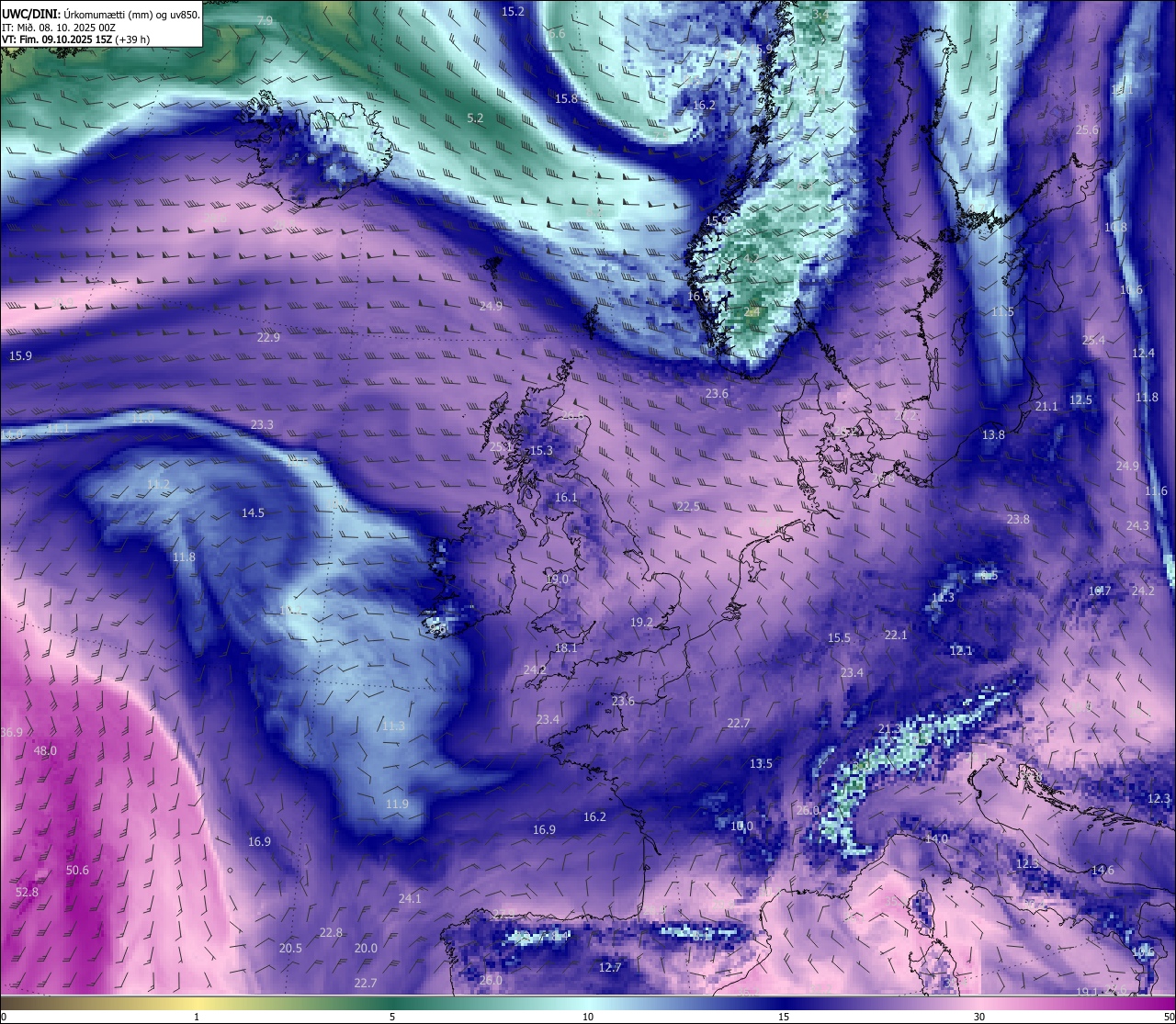Click the 20.5 value label

click(290, 948)
